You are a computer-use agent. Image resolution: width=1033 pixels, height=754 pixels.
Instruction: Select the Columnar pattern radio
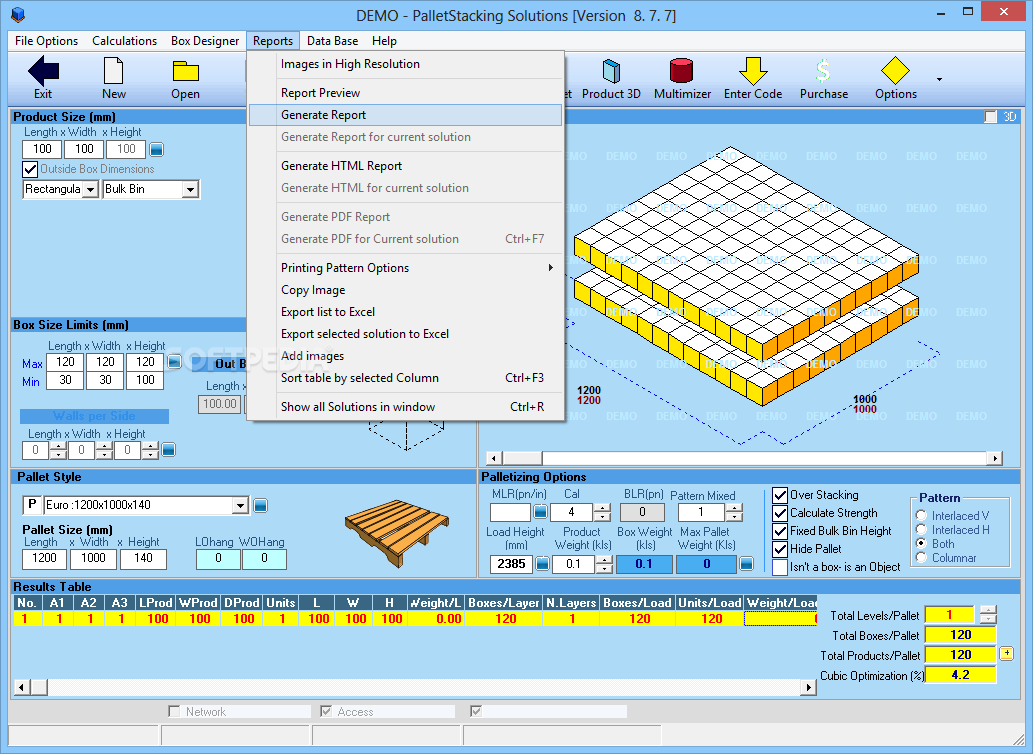[922, 558]
